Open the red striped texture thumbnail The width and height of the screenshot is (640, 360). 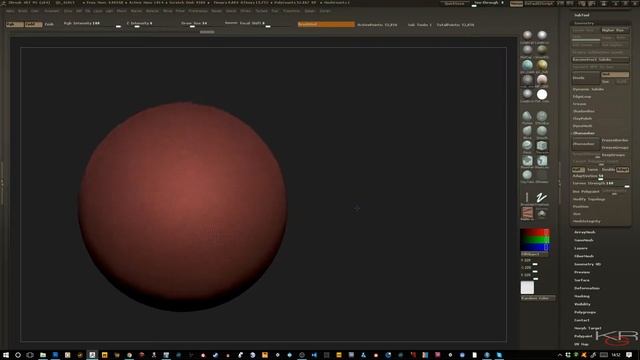[x=527, y=213]
